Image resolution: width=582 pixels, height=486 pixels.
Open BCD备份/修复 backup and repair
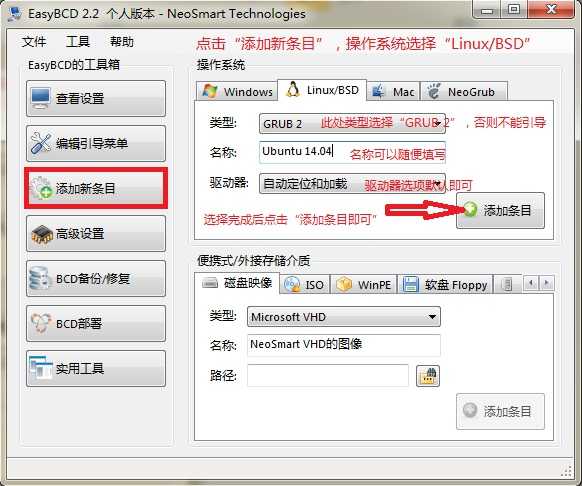96,278
